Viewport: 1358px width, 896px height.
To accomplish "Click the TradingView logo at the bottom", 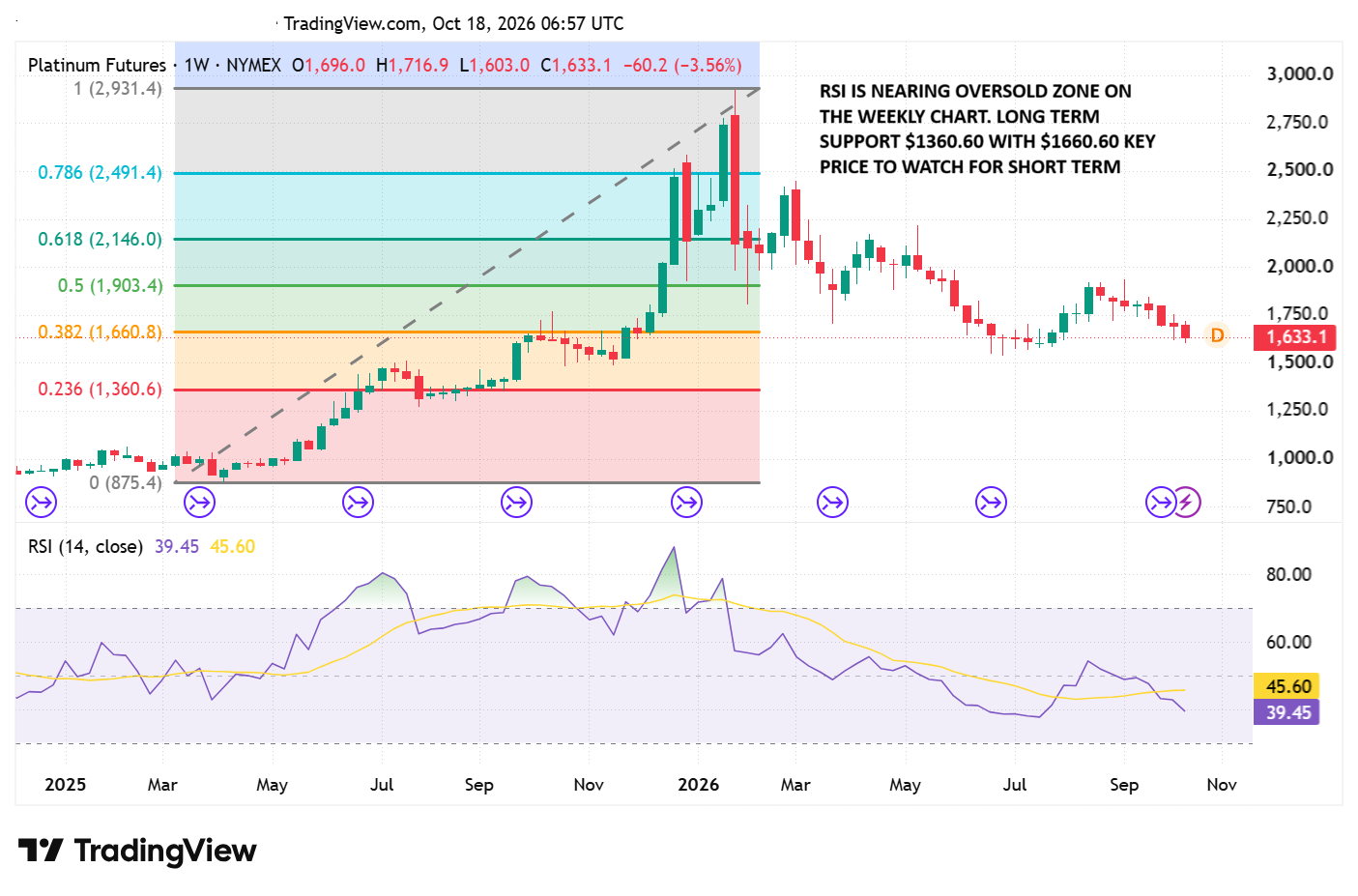I will pyautogui.click(x=137, y=851).
